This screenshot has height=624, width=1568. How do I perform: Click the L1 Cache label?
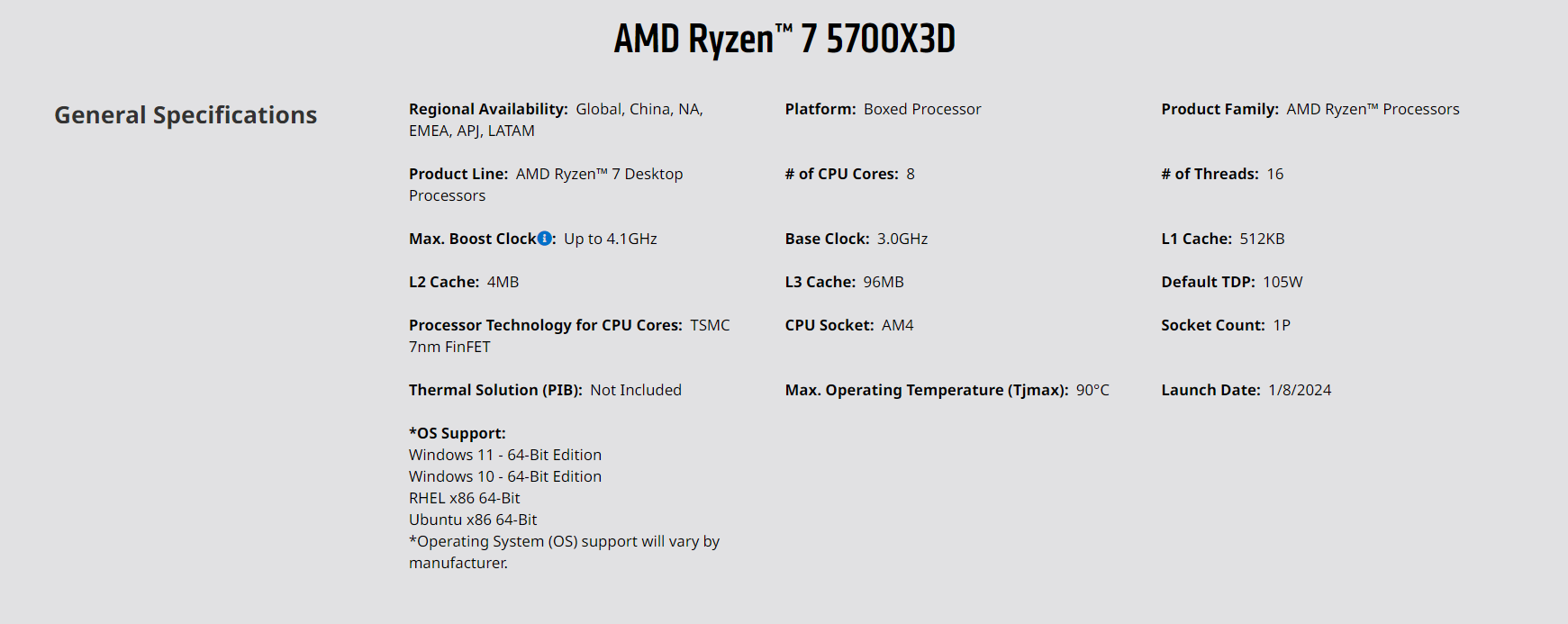(x=1196, y=239)
